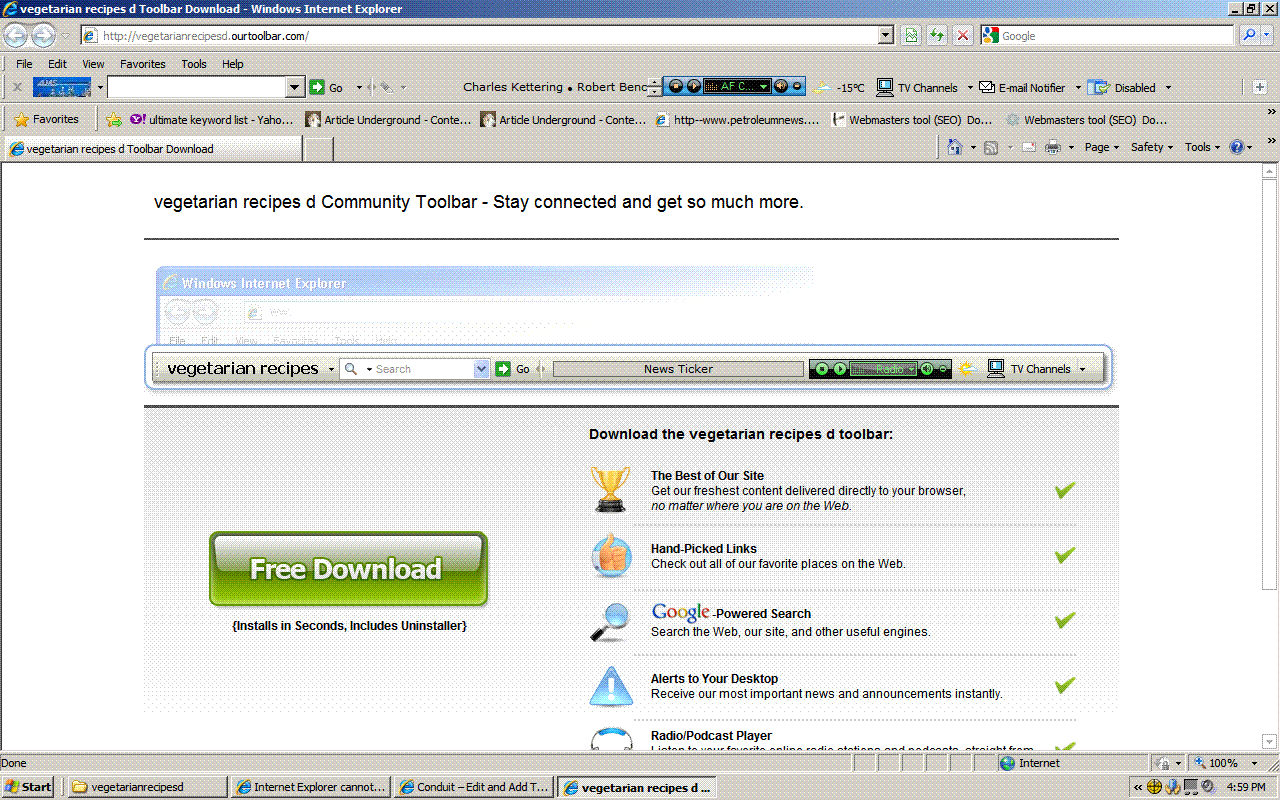Expand the E-mail Notifier dropdown arrow
1280x800 pixels.
1077,88
